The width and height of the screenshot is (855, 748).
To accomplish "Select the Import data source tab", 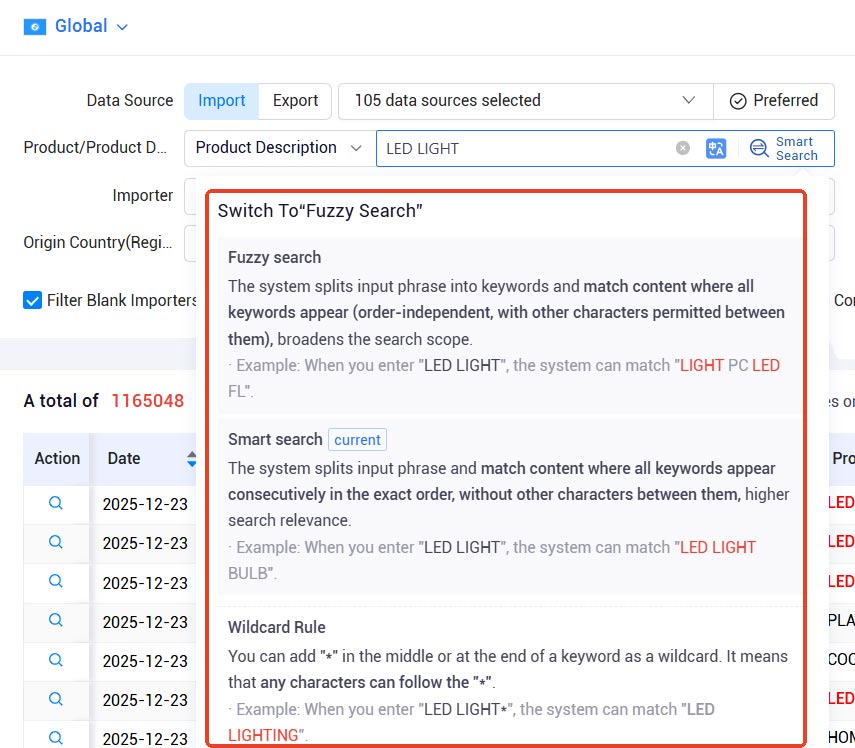I will (x=221, y=101).
